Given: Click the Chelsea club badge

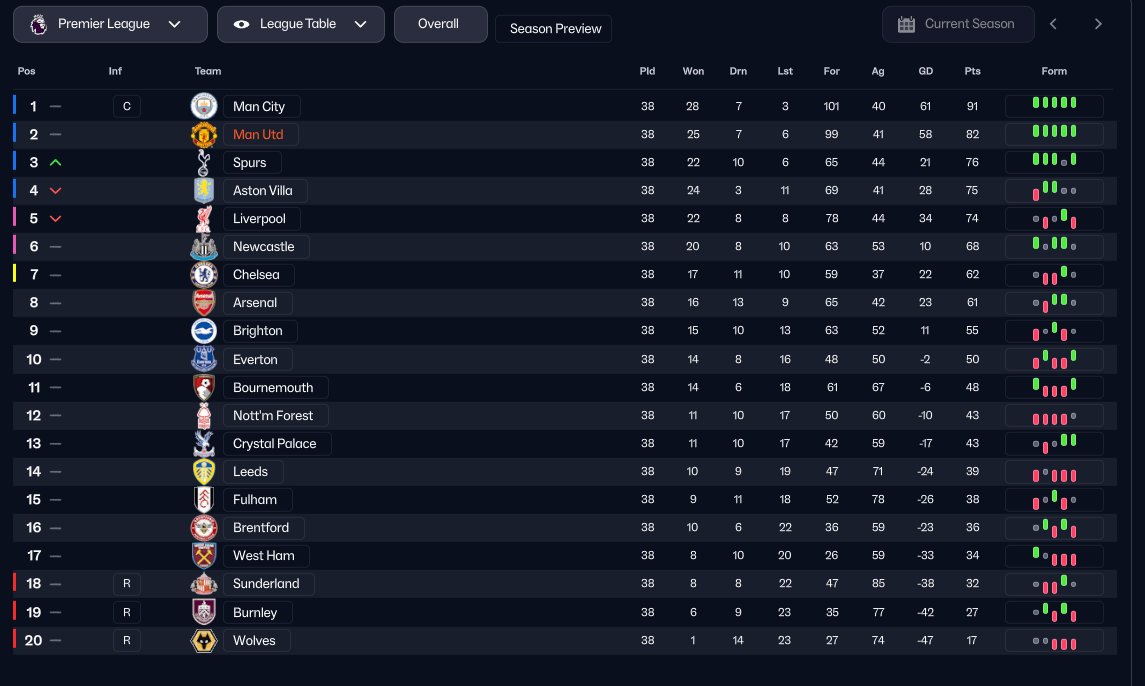Looking at the screenshot, I should click(204, 274).
